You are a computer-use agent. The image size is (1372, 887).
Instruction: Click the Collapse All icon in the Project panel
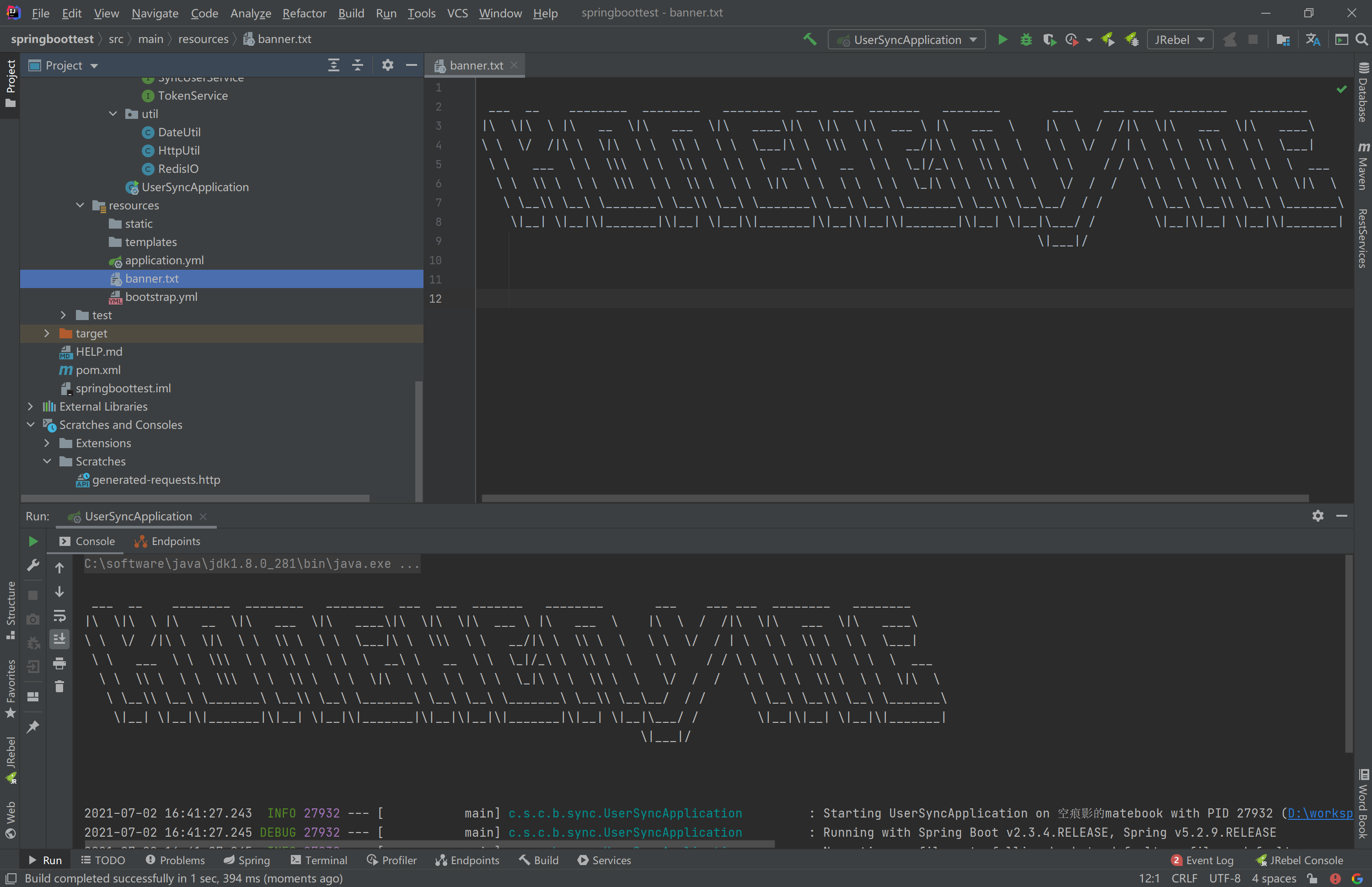click(x=357, y=65)
